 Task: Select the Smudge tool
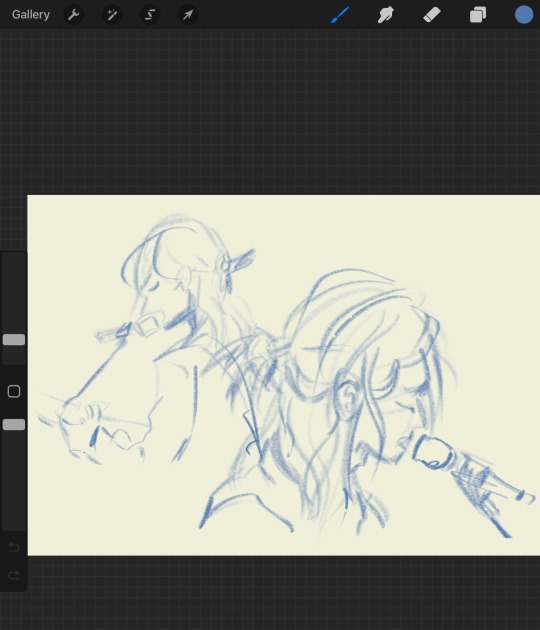[x=386, y=15]
